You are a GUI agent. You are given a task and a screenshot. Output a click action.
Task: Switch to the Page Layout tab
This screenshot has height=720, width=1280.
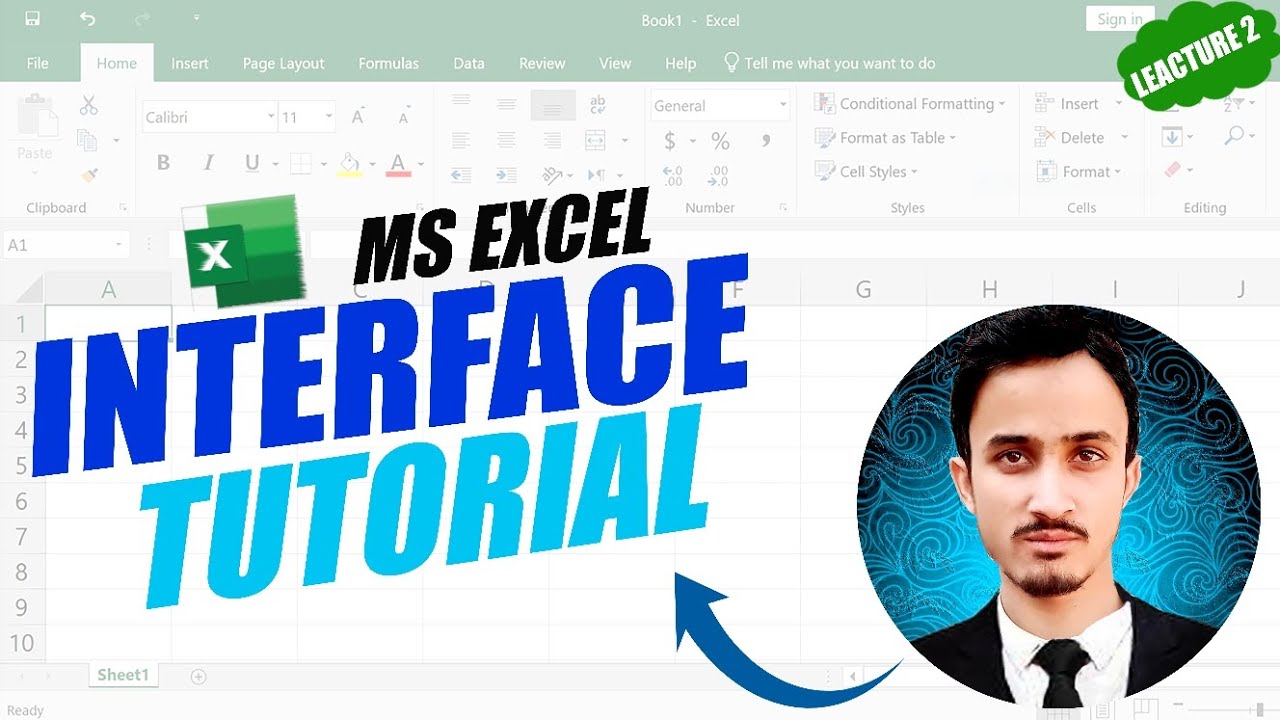(x=284, y=63)
